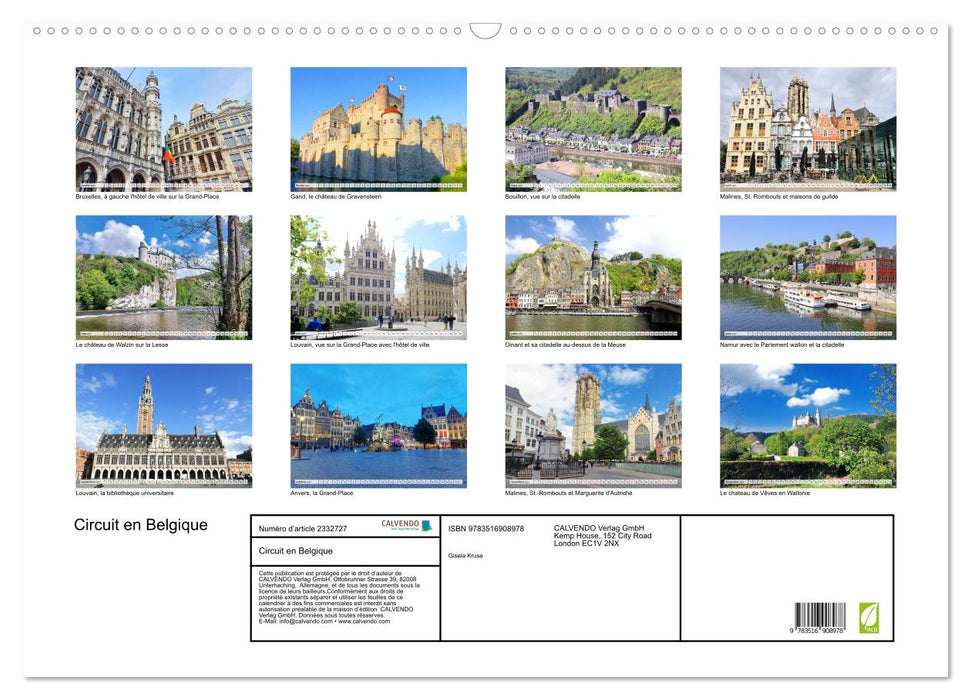Click the Bruxelles Grand-Place town hall photo
This screenshot has height=700, width=971.
coord(164,129)
